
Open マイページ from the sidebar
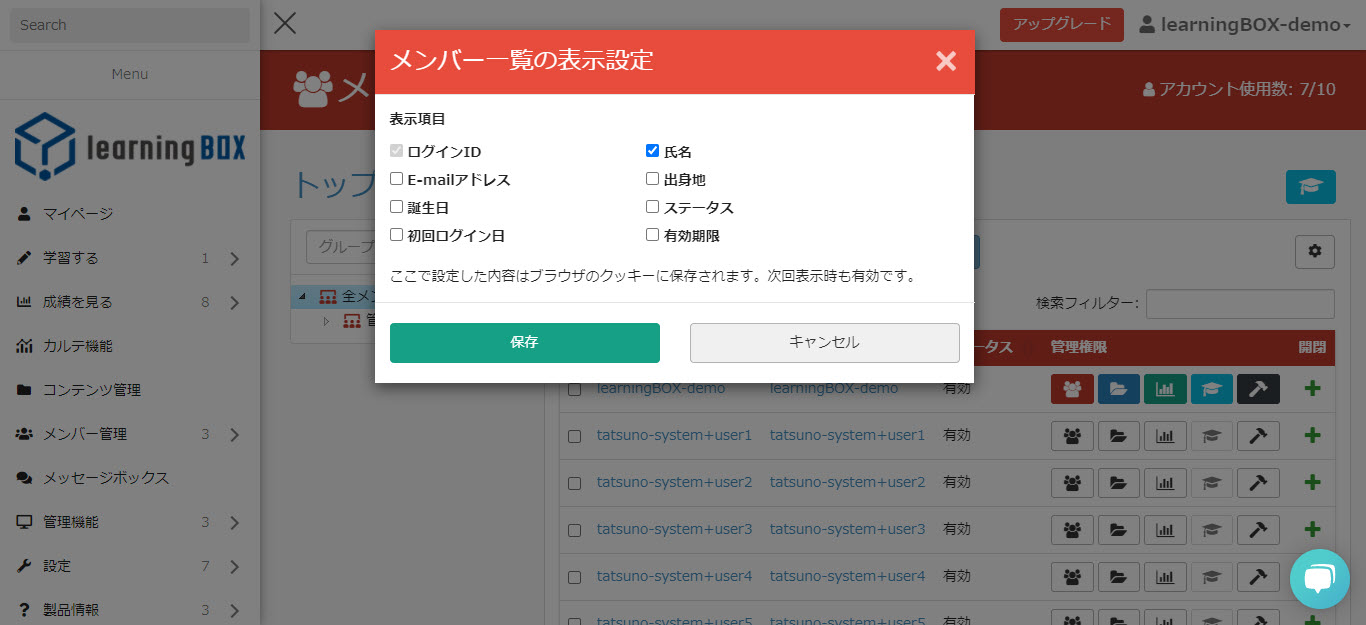pyautogui.click(x=78, y=214)
